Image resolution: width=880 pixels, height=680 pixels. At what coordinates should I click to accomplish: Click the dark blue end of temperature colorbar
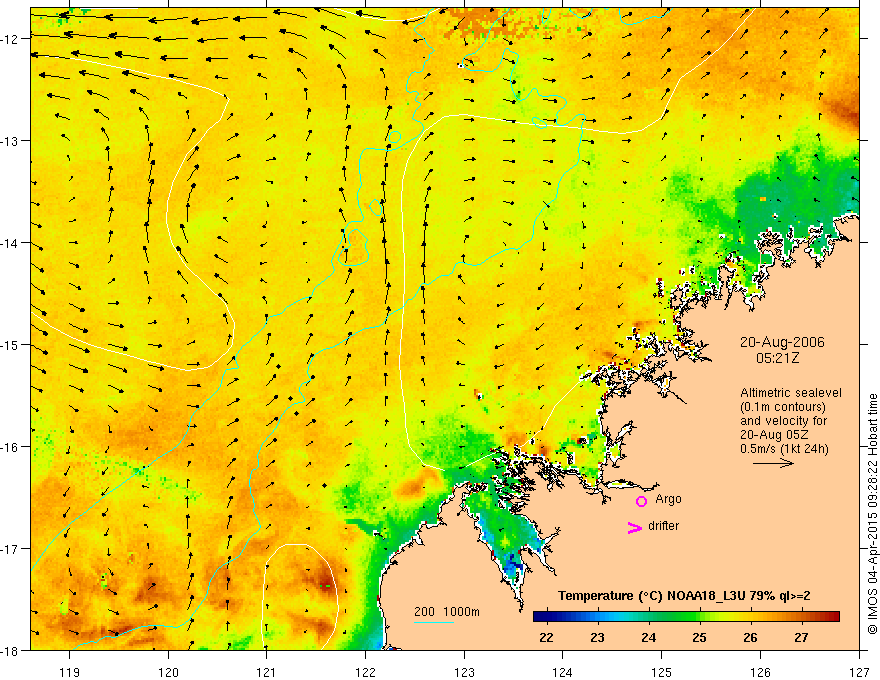[542, 617]
